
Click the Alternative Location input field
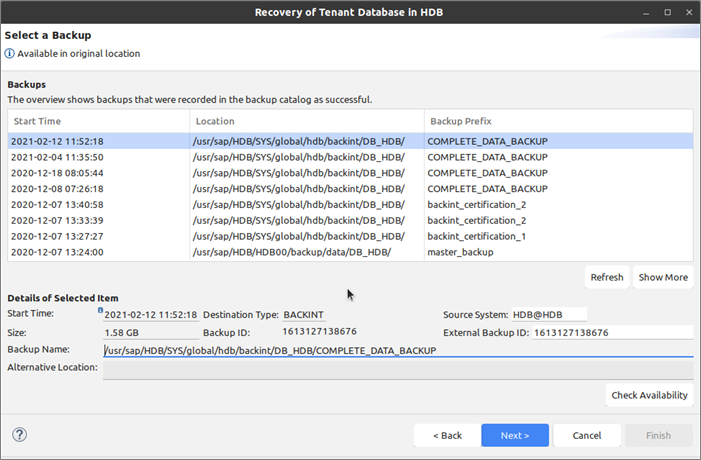[398, 370]
